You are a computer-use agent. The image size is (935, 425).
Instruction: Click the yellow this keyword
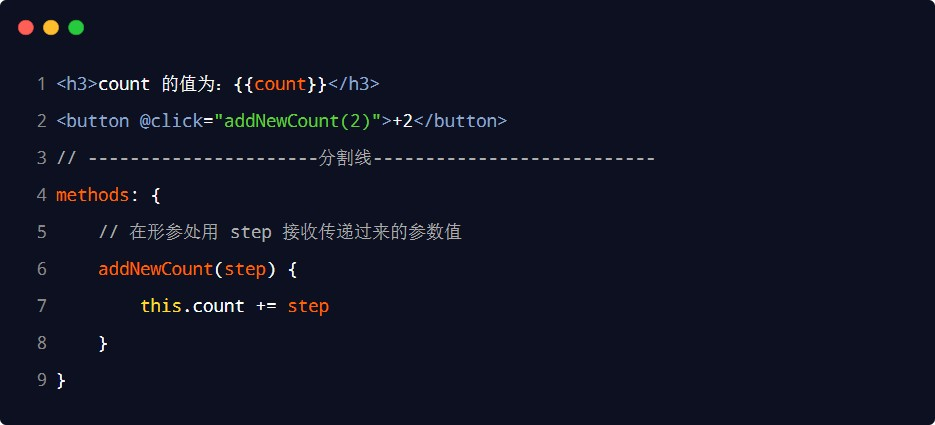161,306
